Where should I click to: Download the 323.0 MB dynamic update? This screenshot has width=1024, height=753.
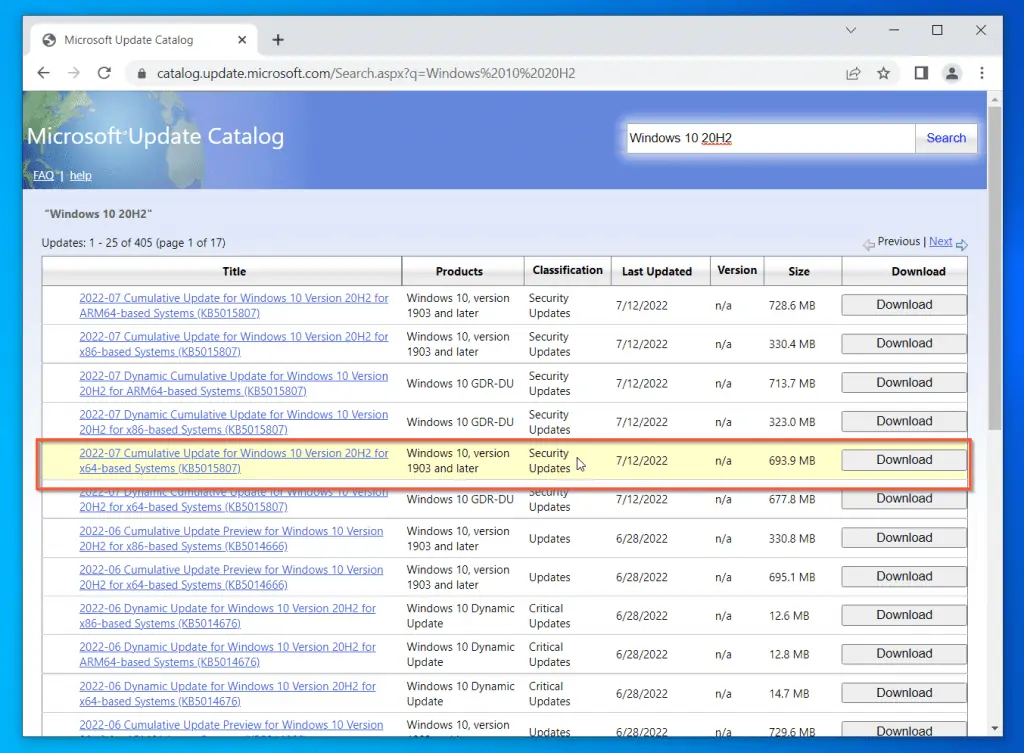click(904, 421)
